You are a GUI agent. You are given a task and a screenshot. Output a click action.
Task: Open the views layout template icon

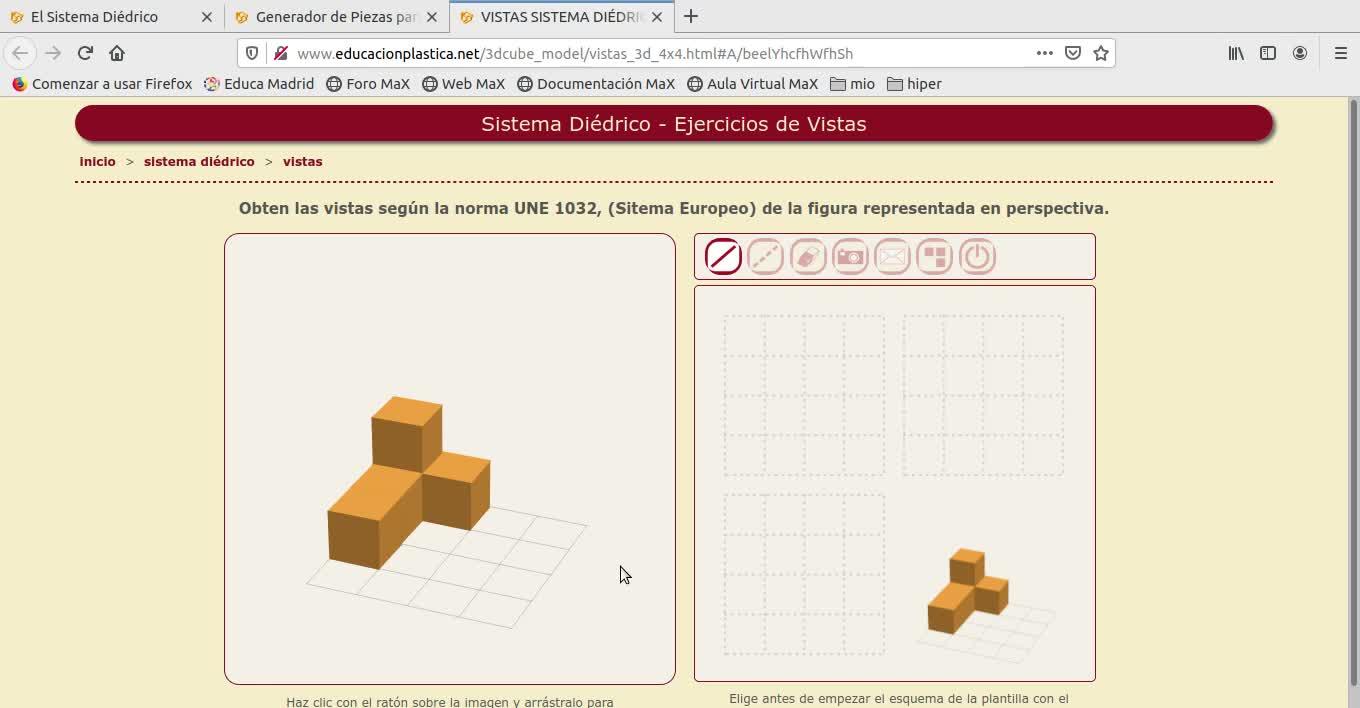(x=934, y=257)
